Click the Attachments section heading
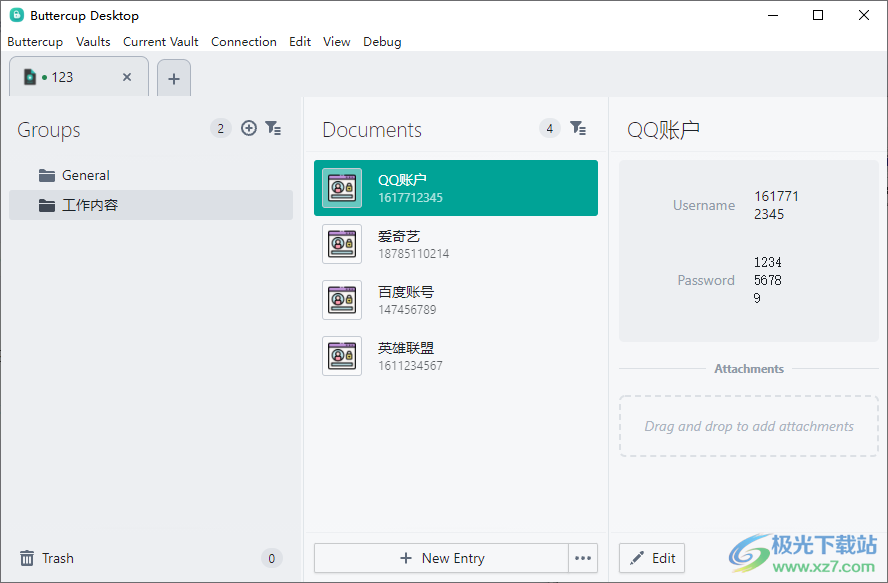Screen dimensions: 888x583 [749, 369]
